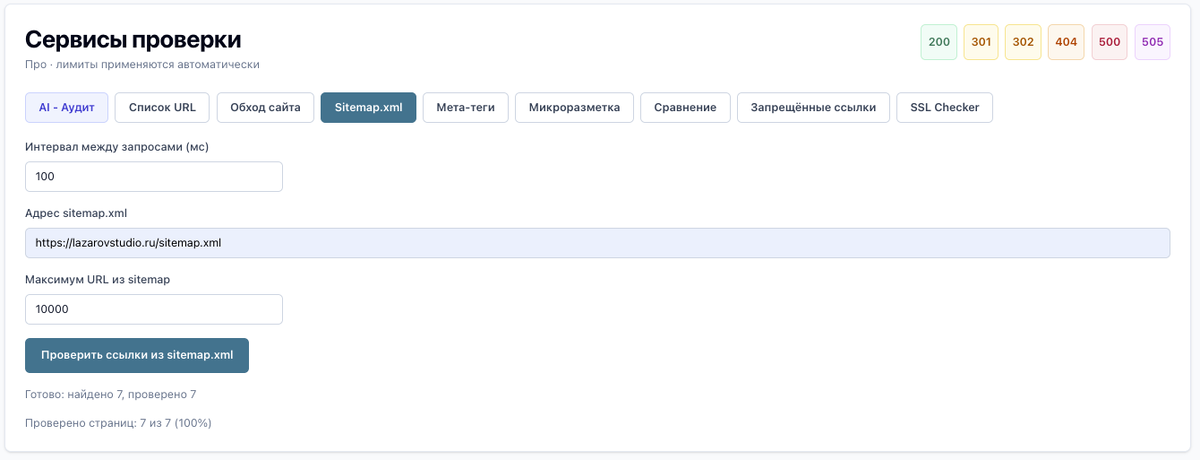The image size is (1200, 460).
Task: Open the Микроразметка tab
Action: (574, 107)
